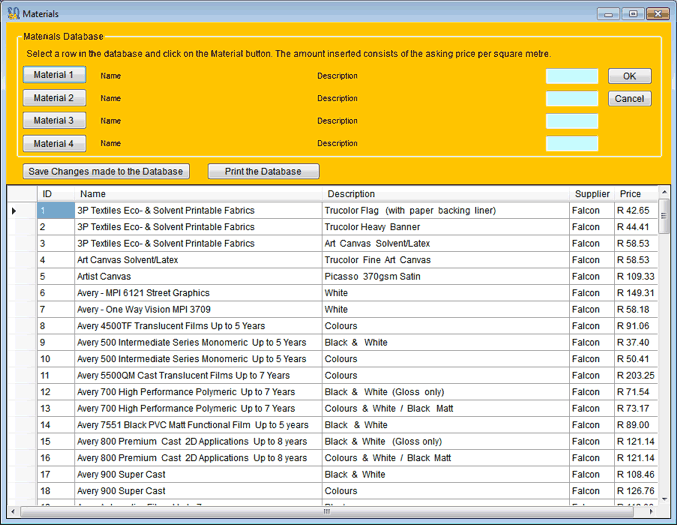Click the Supplier column header
Viewport: 677px width, 525px height.
pyautogui.click(x=592, y=194)
